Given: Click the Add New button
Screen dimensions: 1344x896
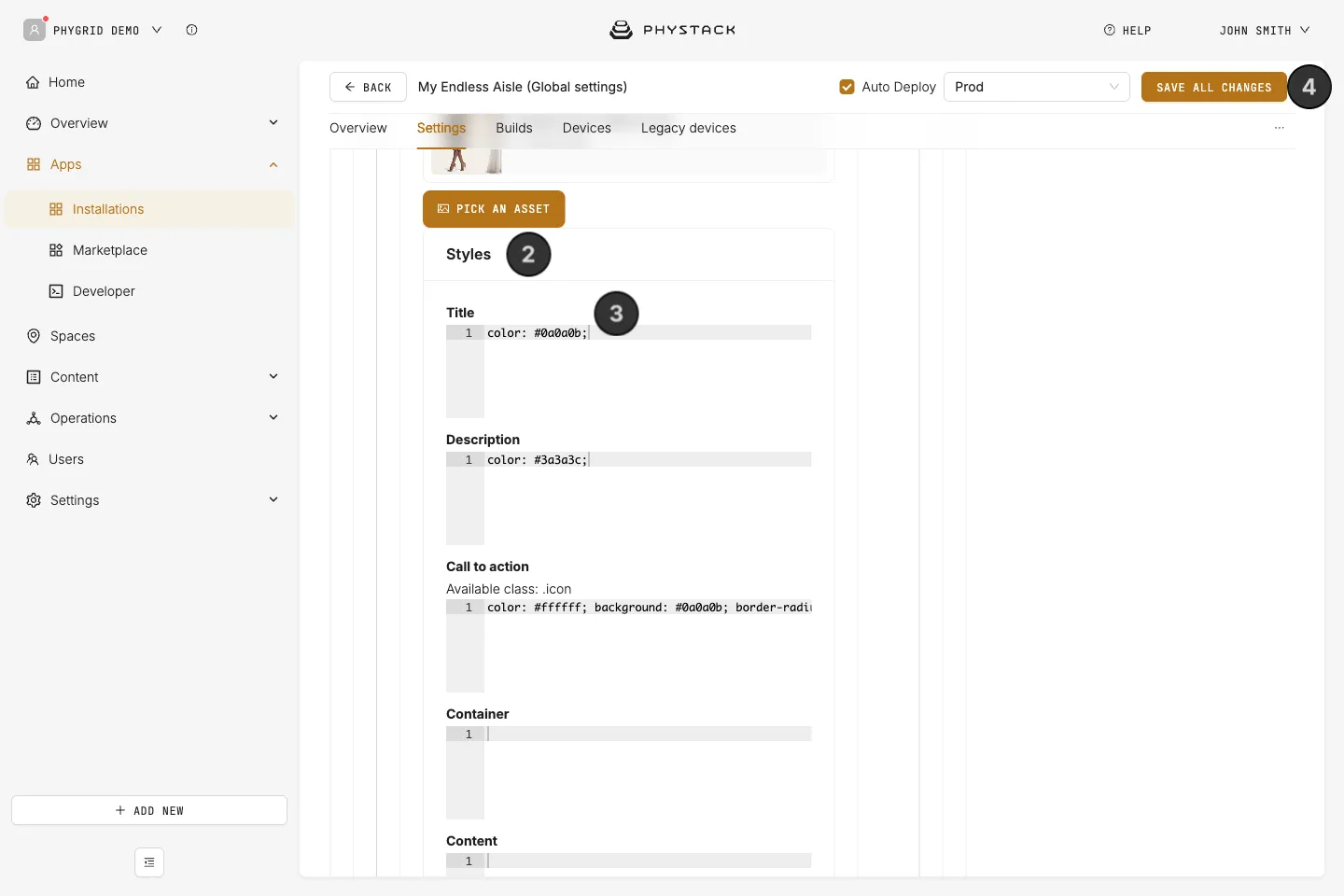Looking at the screenshot, I should click(149, 810).
